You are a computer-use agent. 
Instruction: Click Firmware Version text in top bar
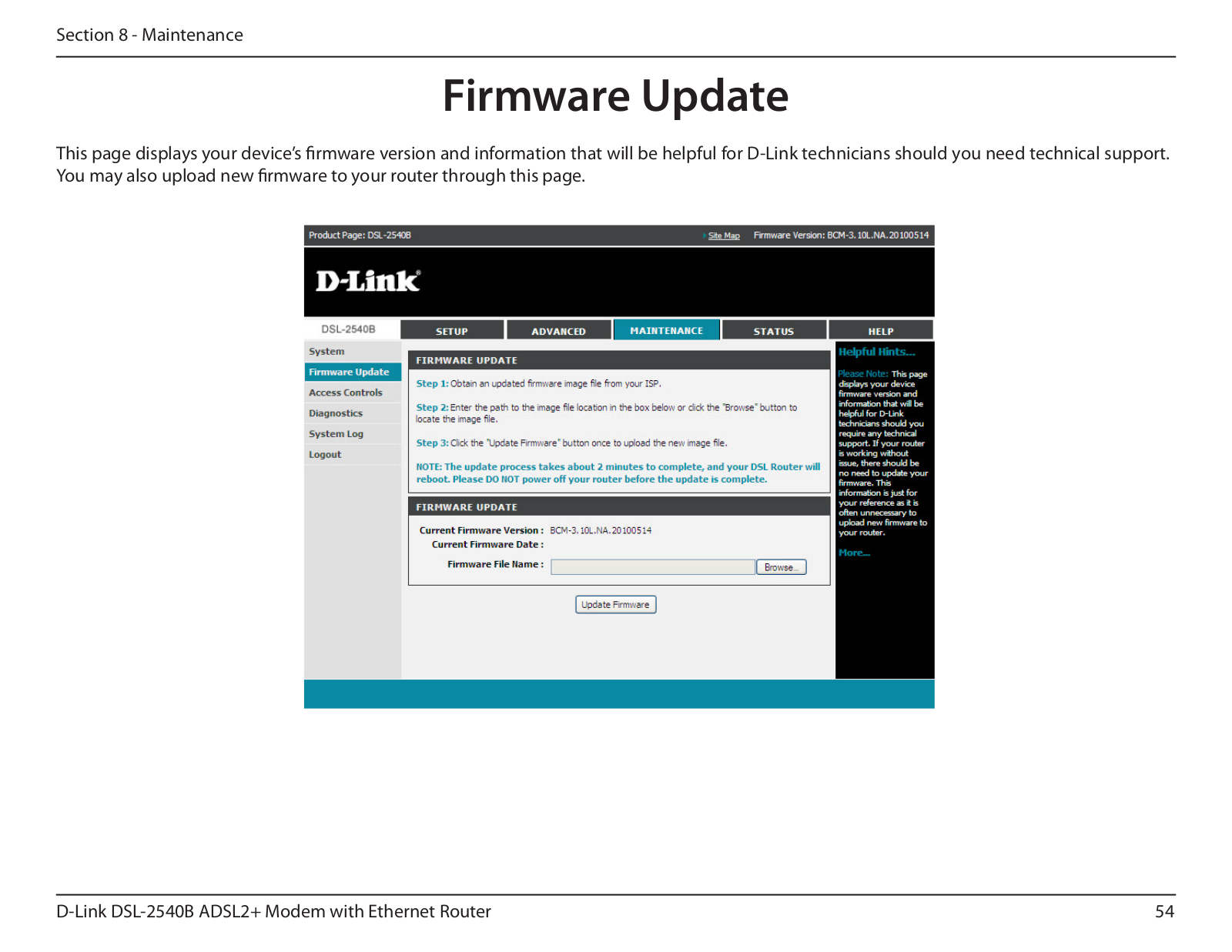pyautogui.click(x=841, y=235)
